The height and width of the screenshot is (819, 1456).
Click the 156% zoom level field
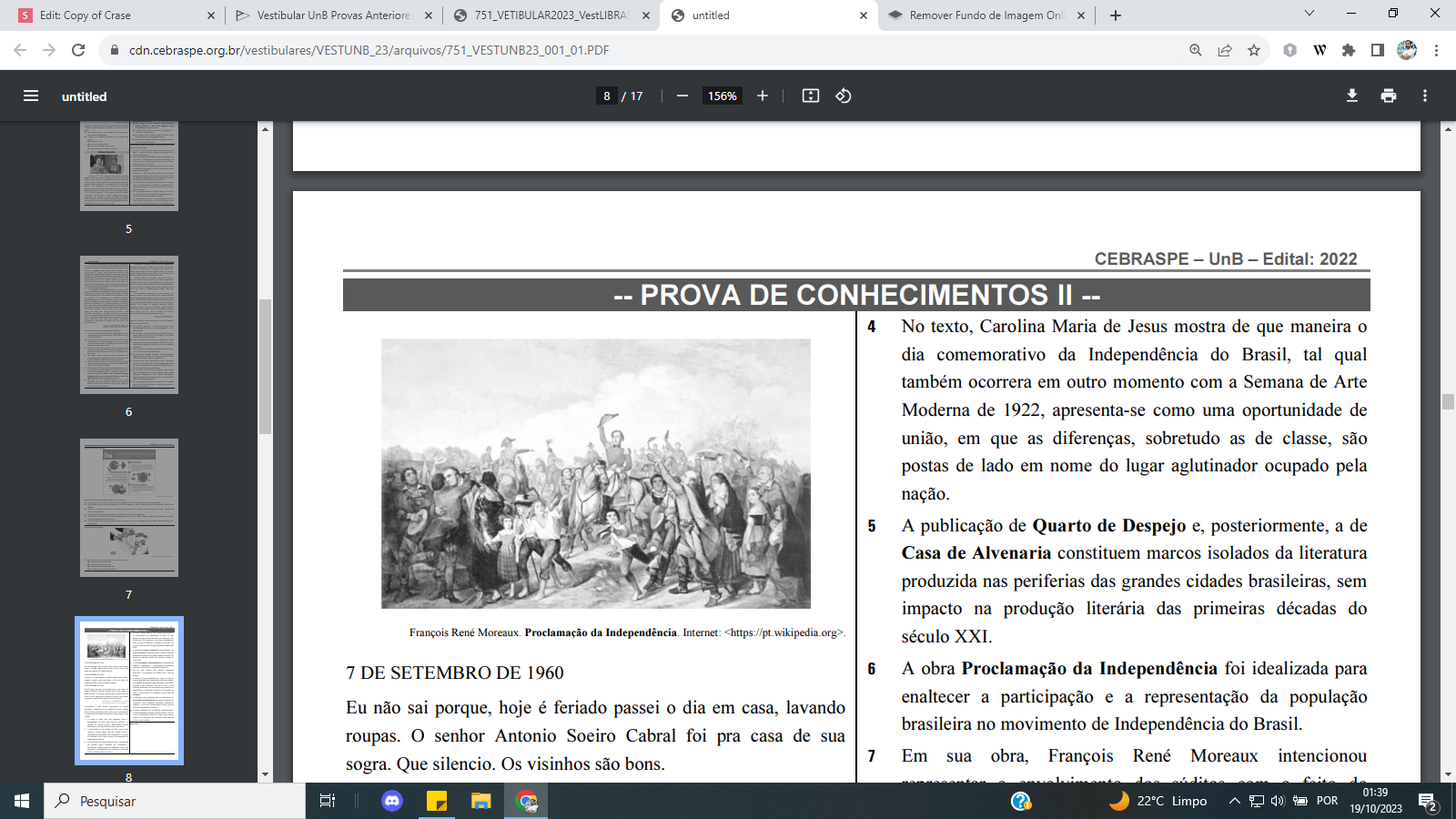(x=723, y=96)
